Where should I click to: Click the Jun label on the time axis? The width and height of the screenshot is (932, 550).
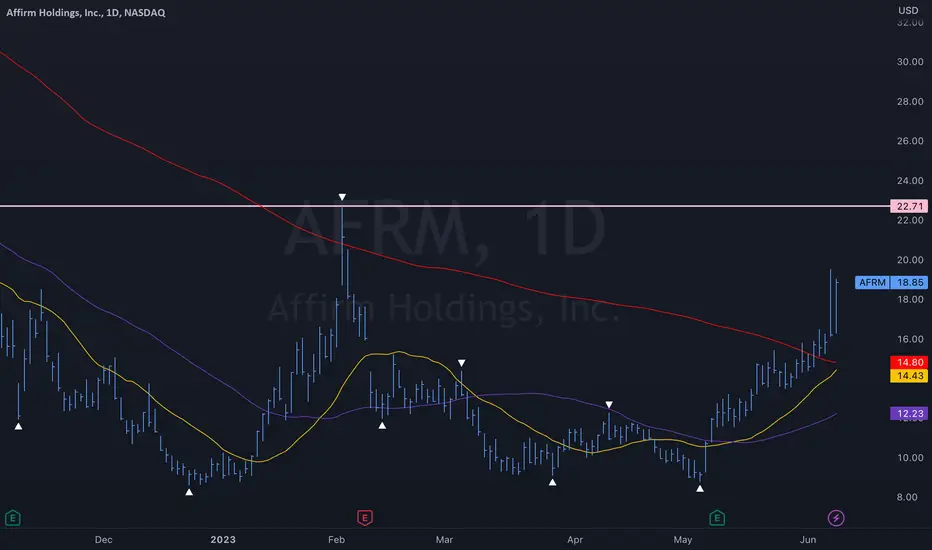point(808,539)
